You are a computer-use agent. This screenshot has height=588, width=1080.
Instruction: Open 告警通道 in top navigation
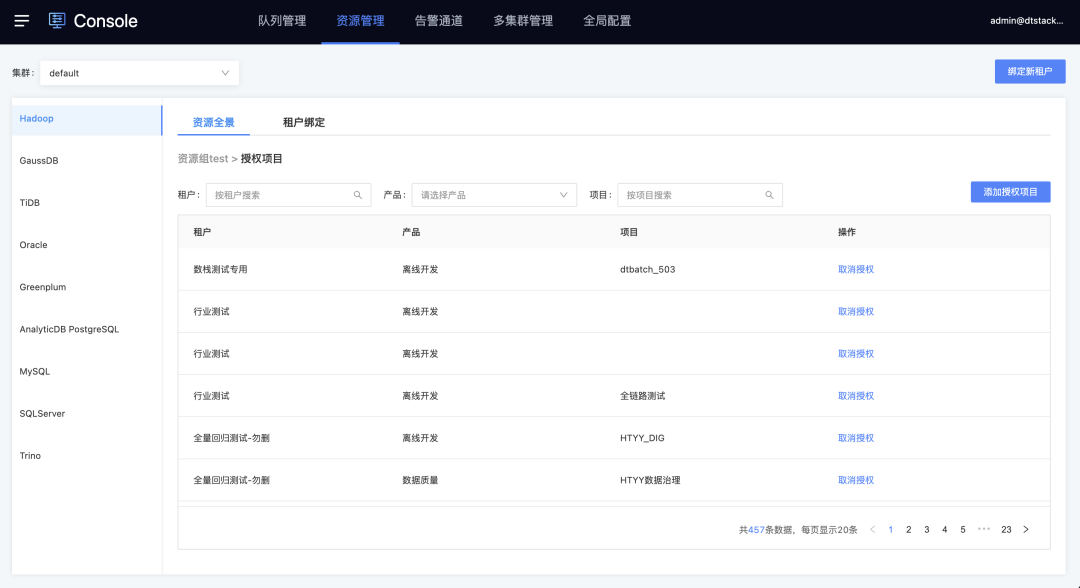(439, 21)
